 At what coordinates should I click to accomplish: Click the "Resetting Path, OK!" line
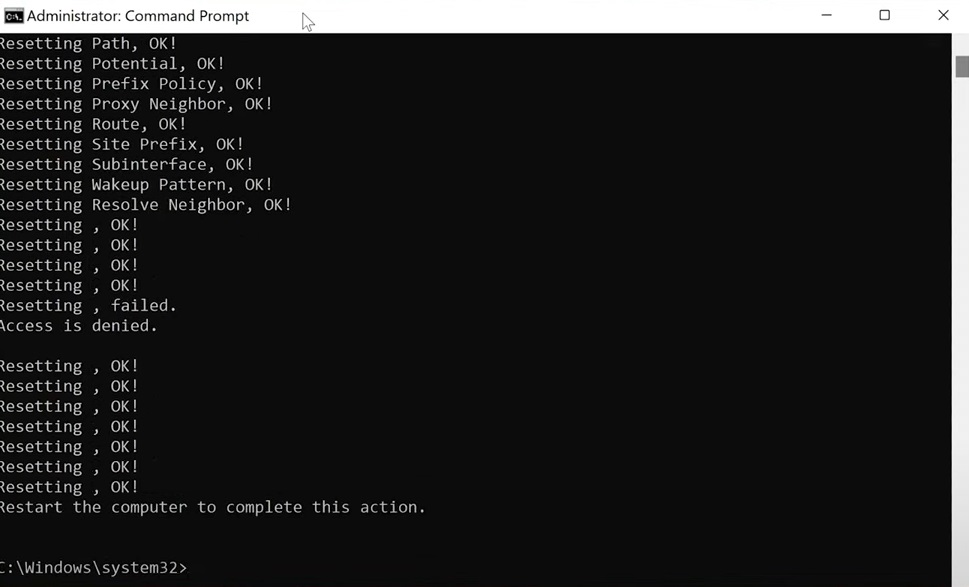pos(88,44)
